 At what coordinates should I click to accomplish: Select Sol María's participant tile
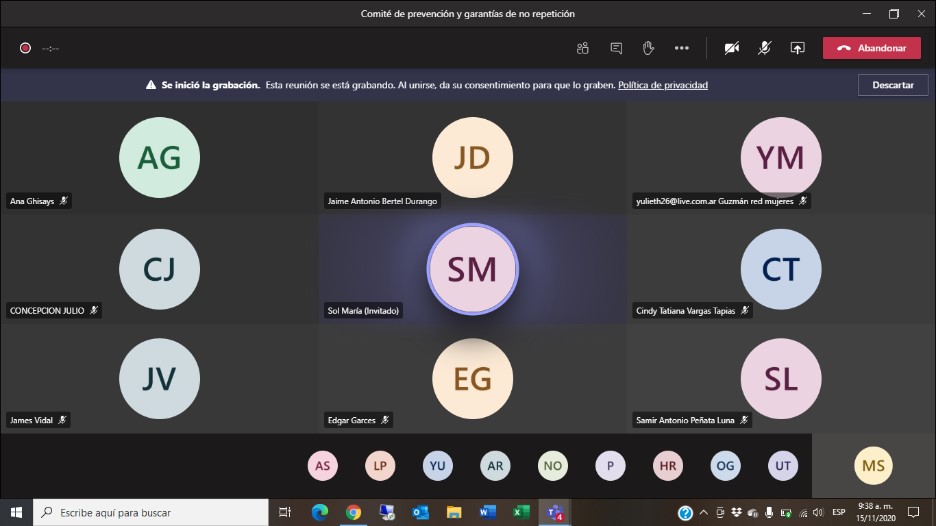click(x=472, y=268)
